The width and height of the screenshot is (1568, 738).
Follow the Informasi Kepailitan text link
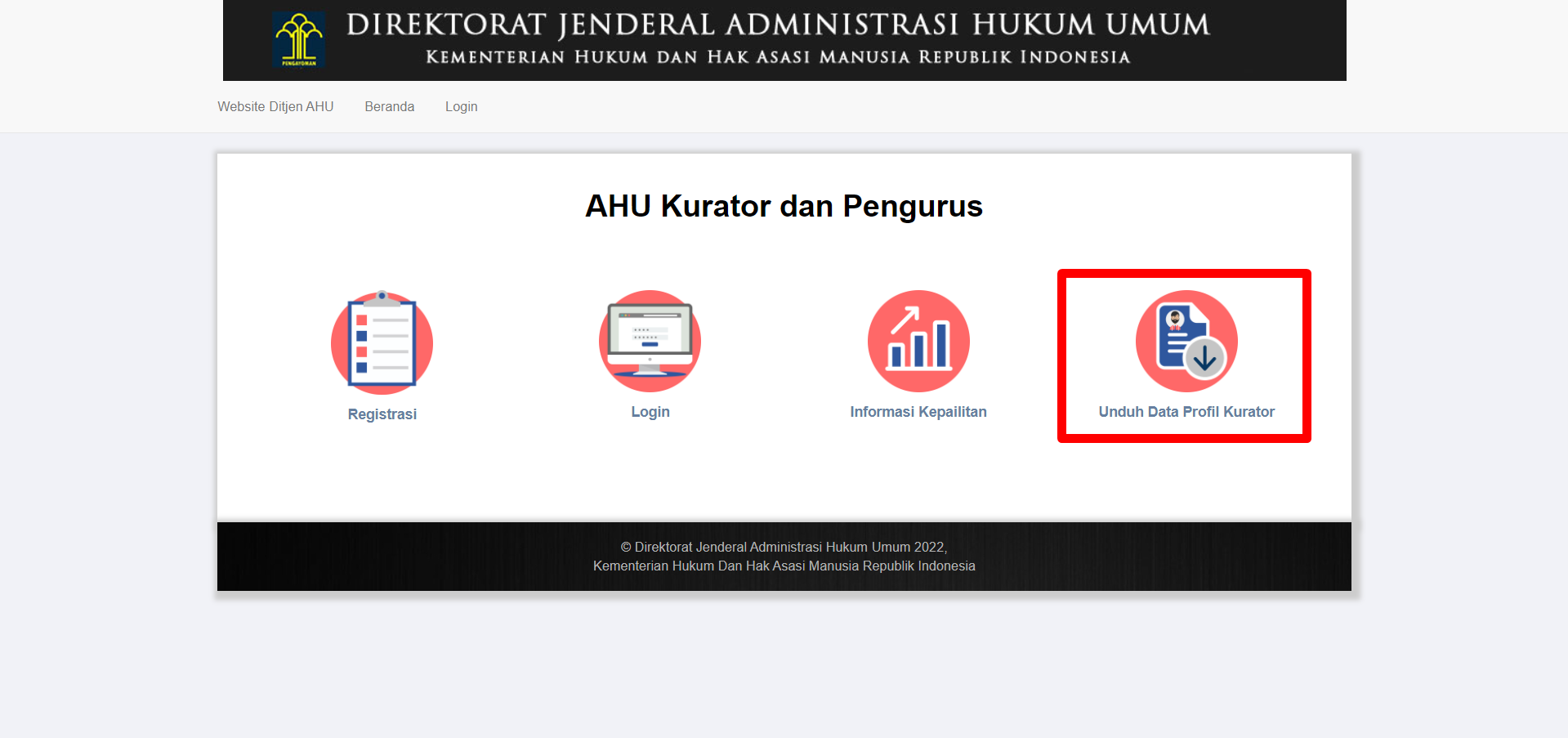coord(918,412)
